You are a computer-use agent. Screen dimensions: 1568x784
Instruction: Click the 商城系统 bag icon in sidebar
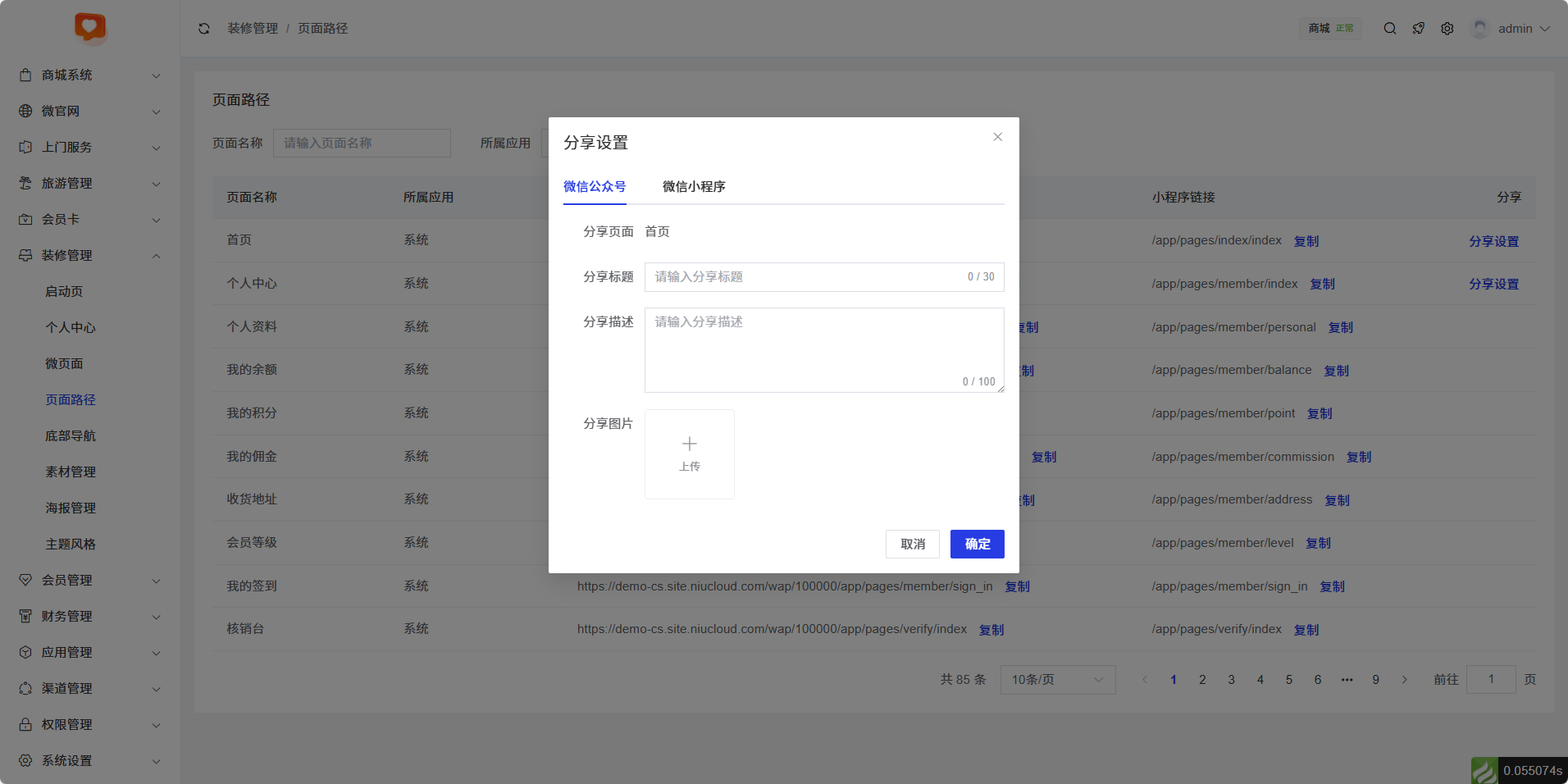(25, 75)
